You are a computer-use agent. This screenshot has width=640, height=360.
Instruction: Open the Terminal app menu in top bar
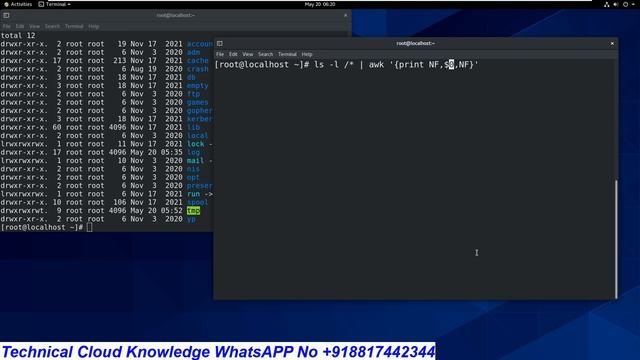click(x=55, y=4)
